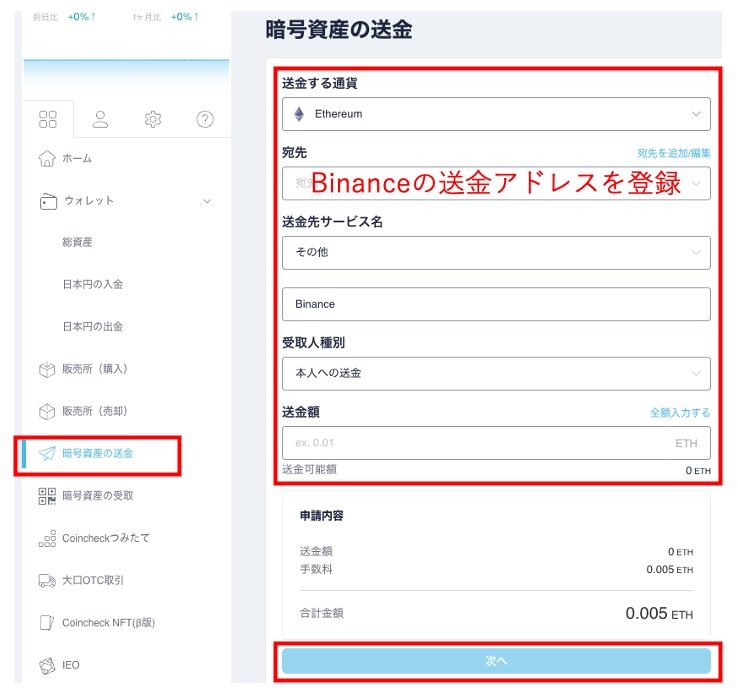
Task: Click the home house icon
Action: click(47, 159)
